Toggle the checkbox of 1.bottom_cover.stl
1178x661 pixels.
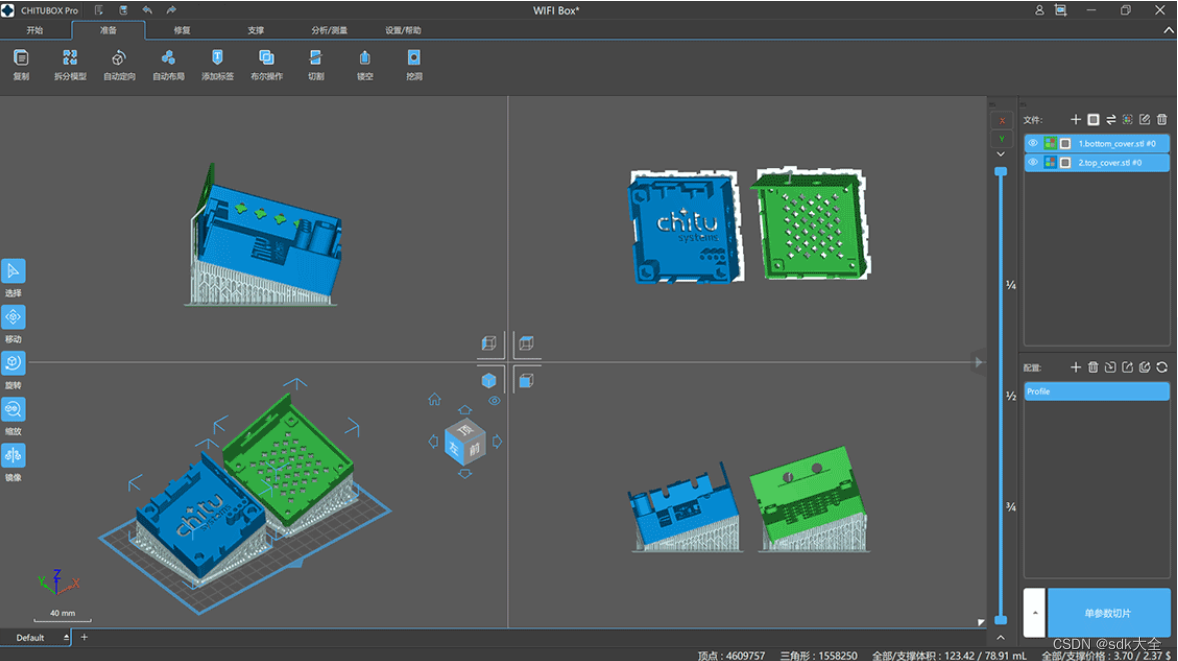[x=1065, y=143]
